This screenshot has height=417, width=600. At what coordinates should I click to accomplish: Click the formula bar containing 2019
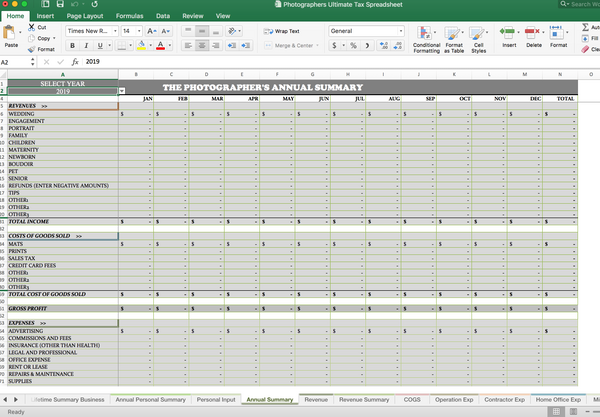point(341,62)
